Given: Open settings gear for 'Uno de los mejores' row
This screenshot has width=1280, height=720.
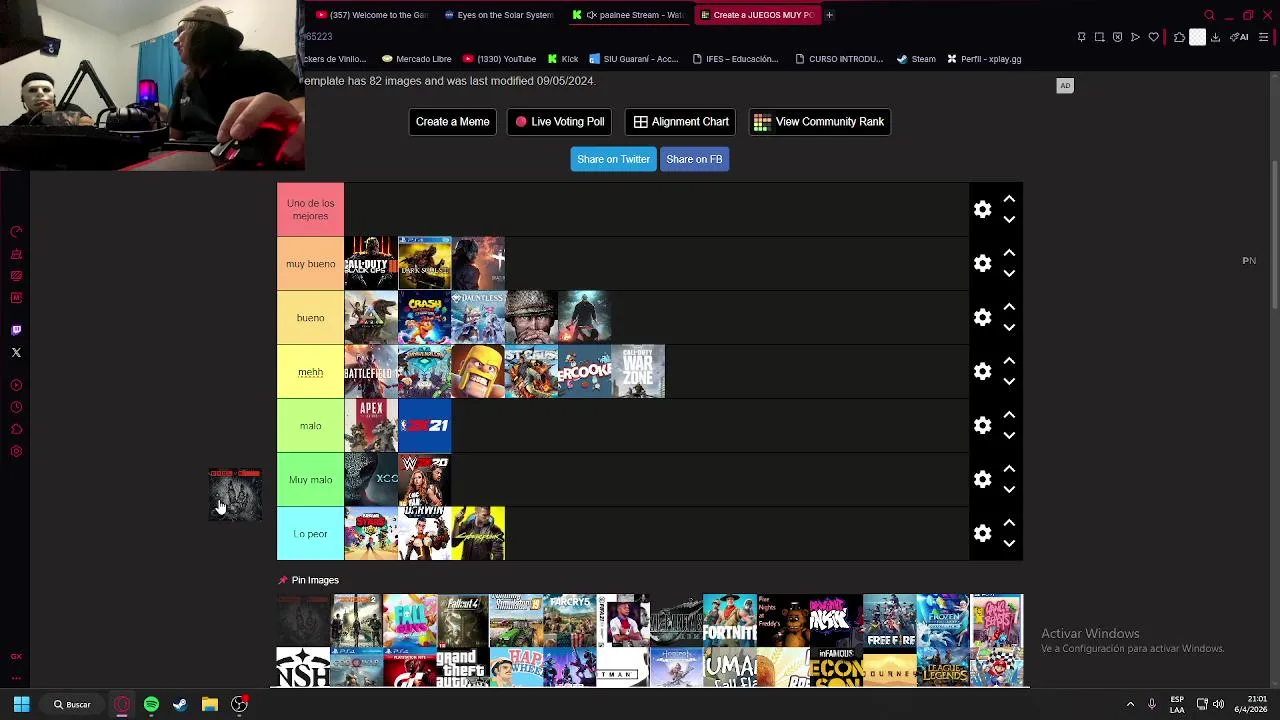Looking at the screenshot, I should click(x=982, y=209).
